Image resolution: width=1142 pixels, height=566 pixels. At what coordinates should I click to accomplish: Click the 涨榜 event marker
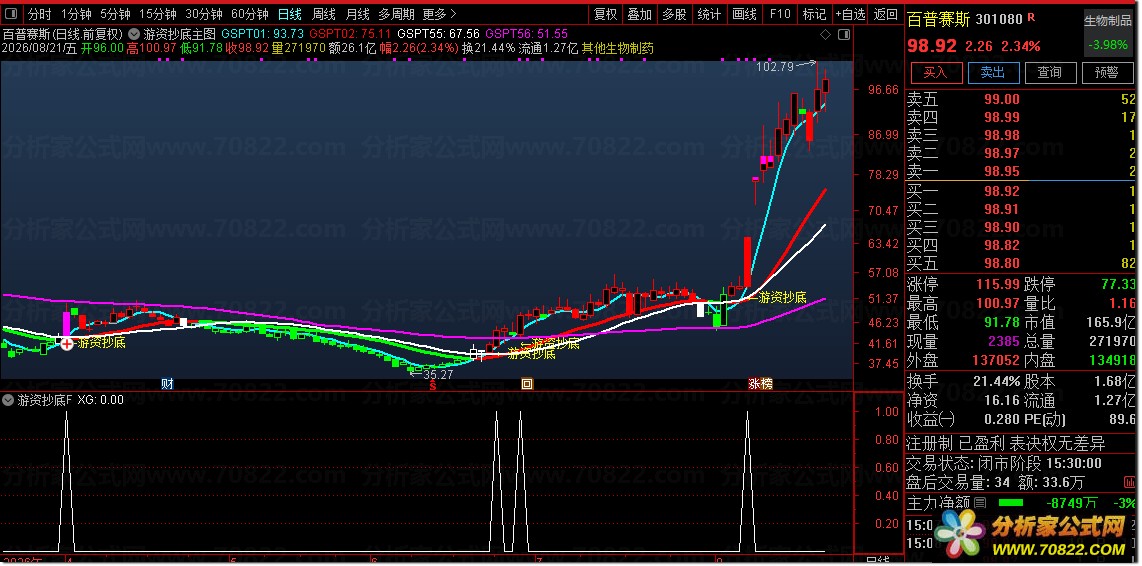[x=761, y=385]
